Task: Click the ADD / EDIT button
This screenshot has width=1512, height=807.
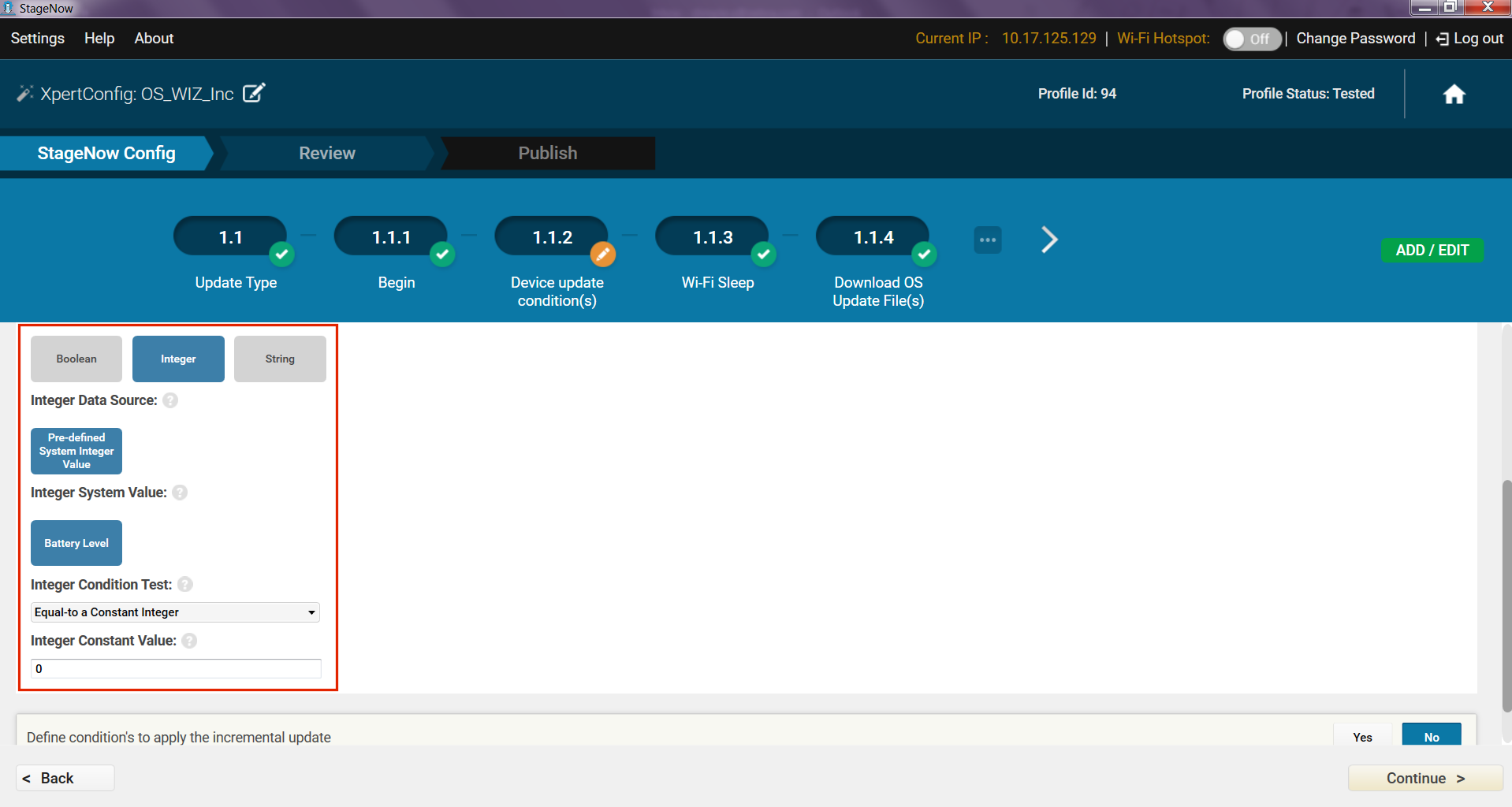Action: tap(1432, 250)
